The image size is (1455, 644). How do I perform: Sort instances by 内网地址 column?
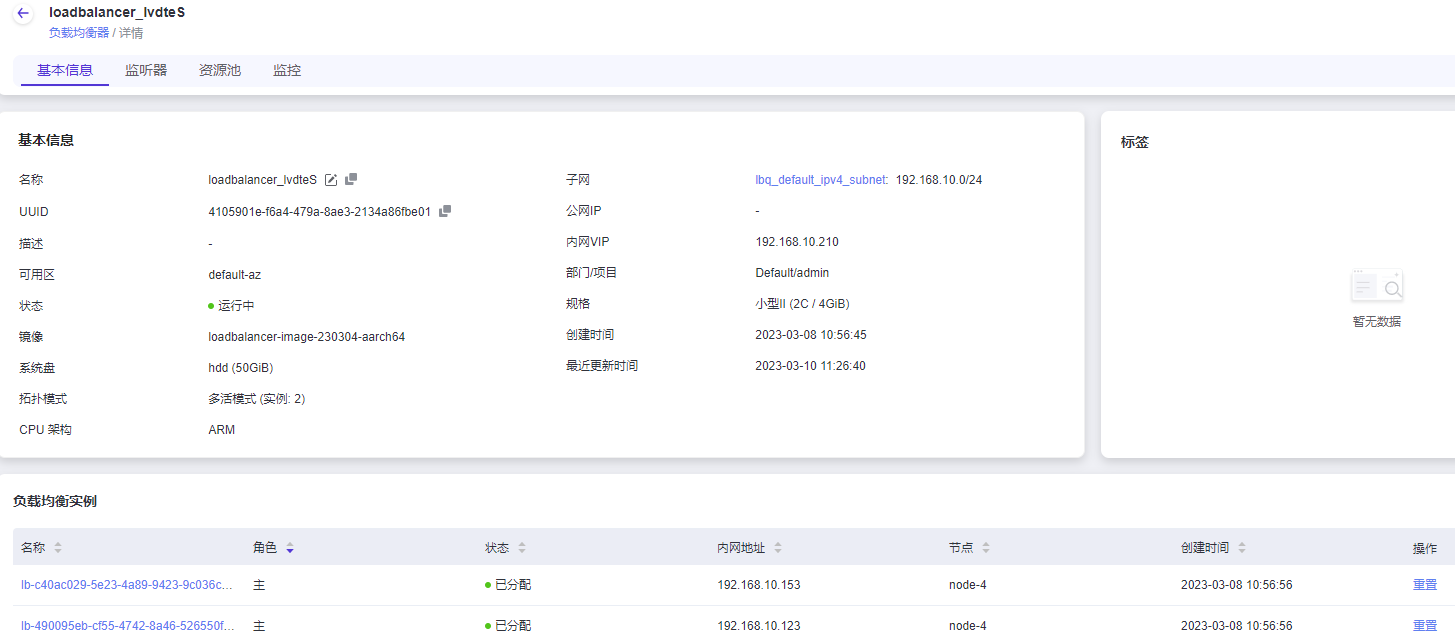point(778,548)
